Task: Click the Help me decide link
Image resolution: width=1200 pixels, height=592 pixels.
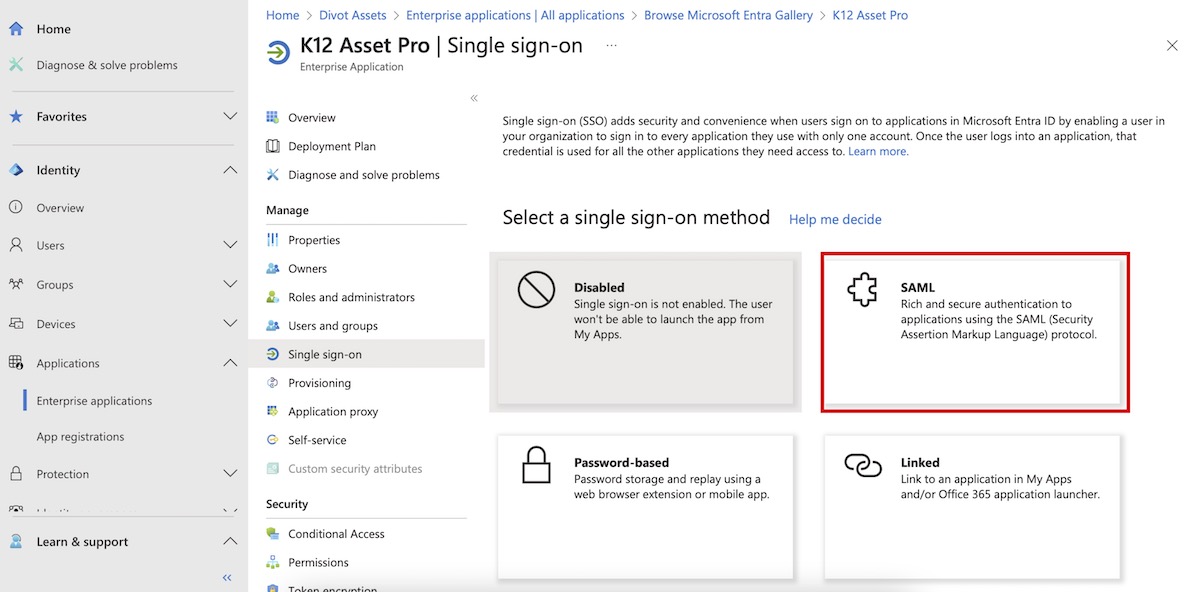Action: click(835, 220)
